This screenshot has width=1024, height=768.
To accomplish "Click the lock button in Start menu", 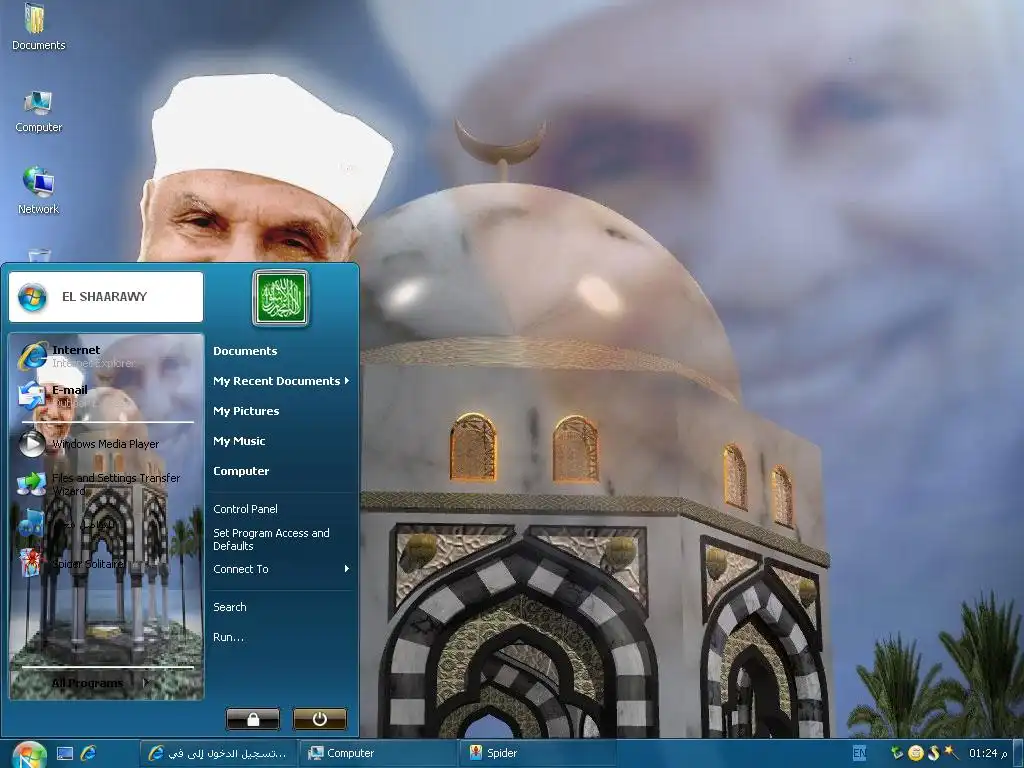I will (253, 719).
